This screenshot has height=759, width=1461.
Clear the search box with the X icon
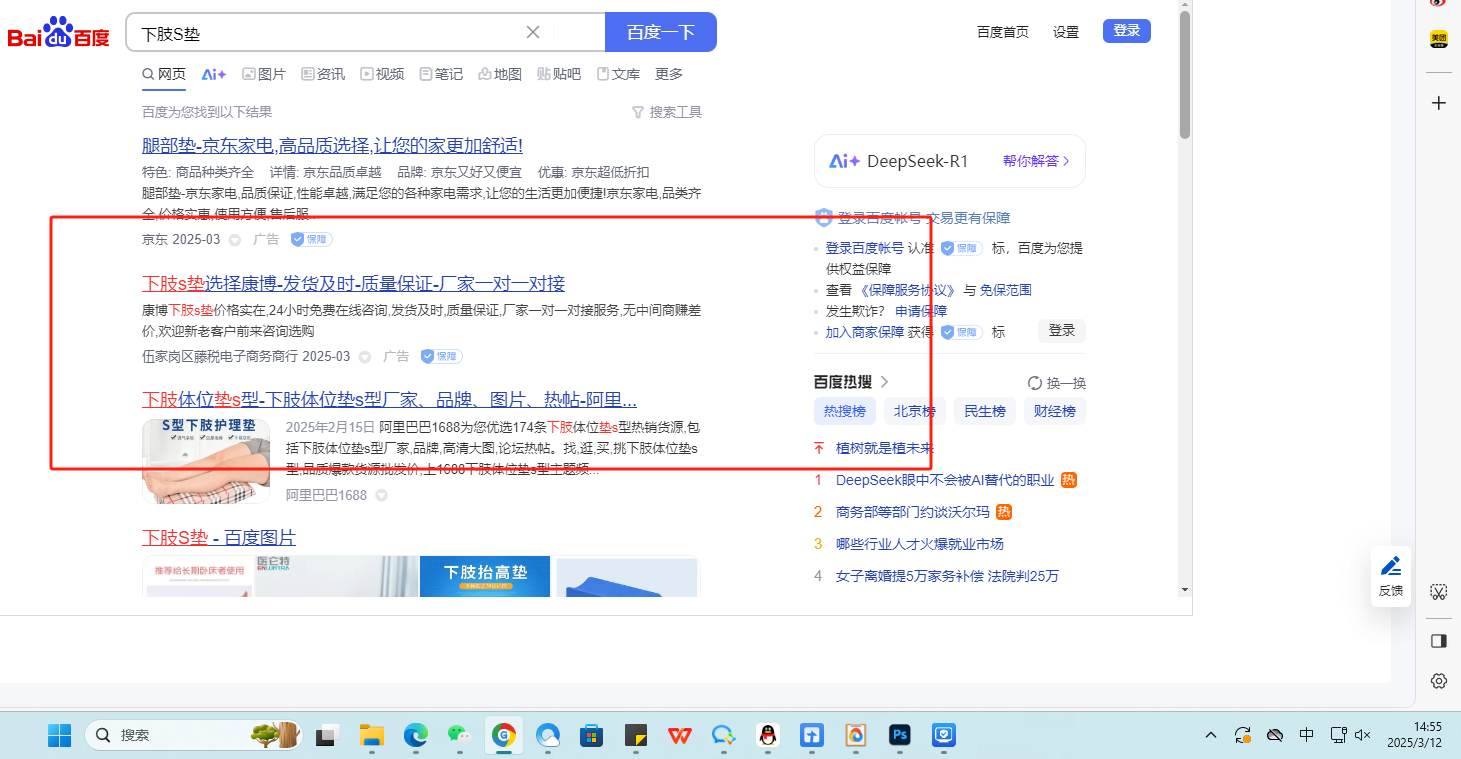click(533, 32)
